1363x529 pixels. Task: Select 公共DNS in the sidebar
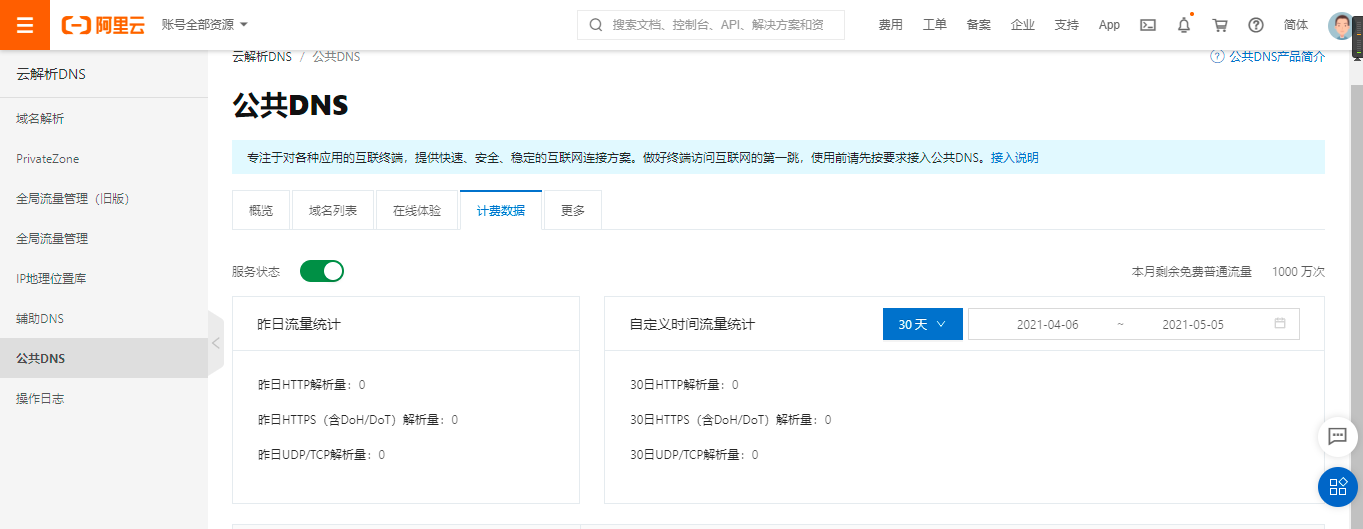104,359
